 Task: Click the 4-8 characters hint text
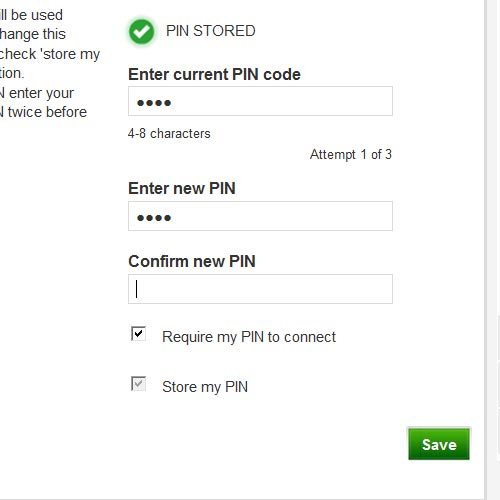point(169,134)
